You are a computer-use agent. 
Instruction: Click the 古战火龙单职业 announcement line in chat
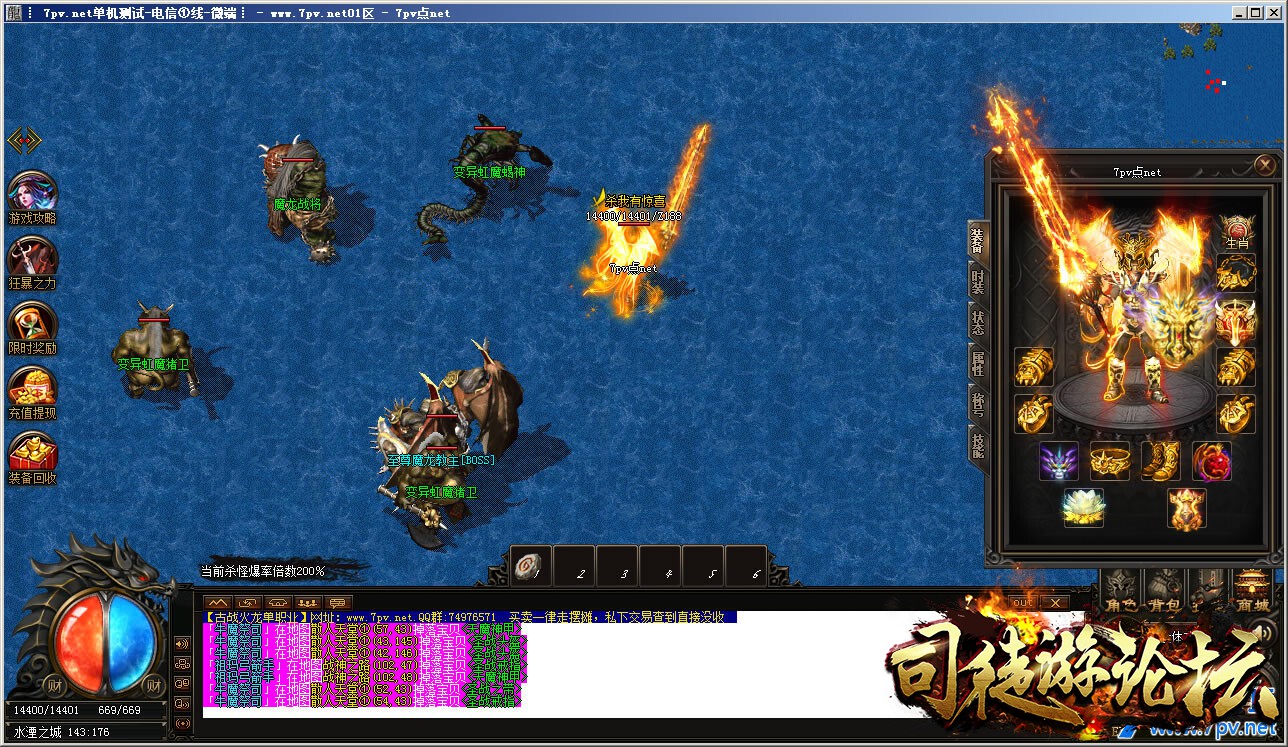pyautogui.click(x=469, y=617)
